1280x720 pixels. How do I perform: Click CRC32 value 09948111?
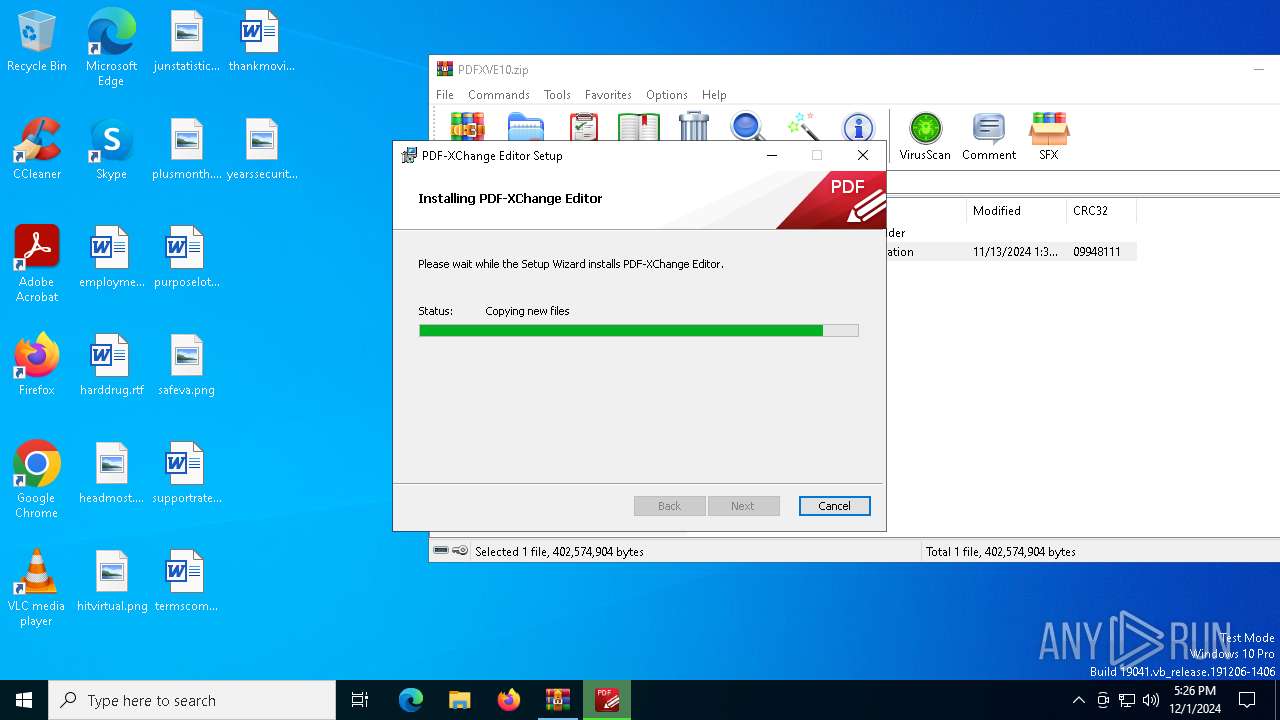[x=1096, y=252]
